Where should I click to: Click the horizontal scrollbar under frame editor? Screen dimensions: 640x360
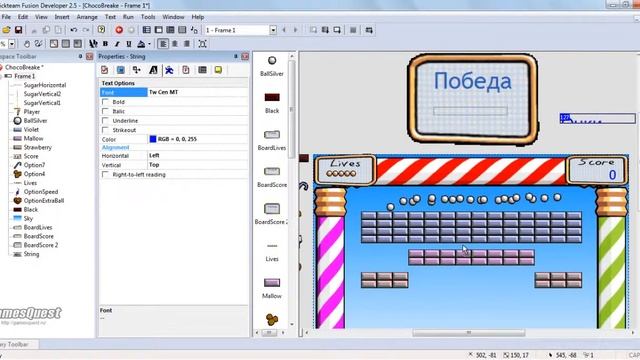pos(469,333)
